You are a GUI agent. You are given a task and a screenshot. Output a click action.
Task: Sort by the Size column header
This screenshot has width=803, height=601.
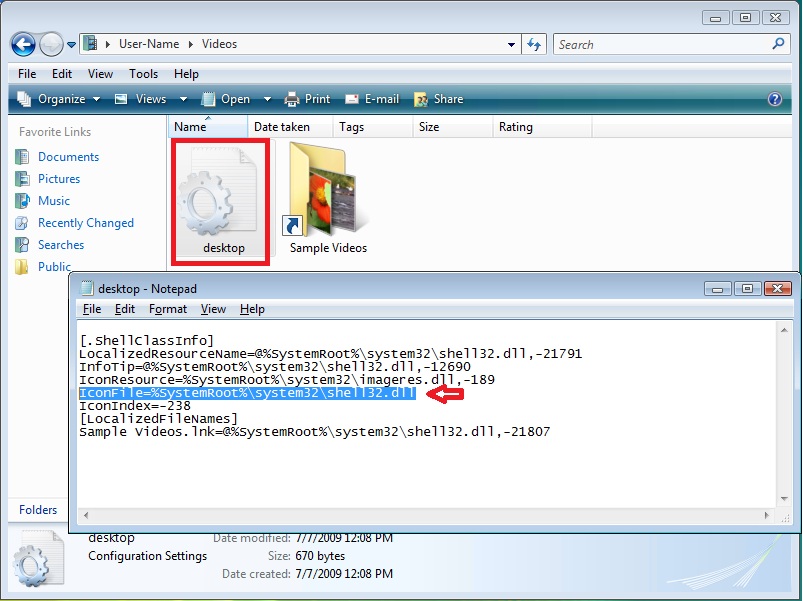coord(453,126)
